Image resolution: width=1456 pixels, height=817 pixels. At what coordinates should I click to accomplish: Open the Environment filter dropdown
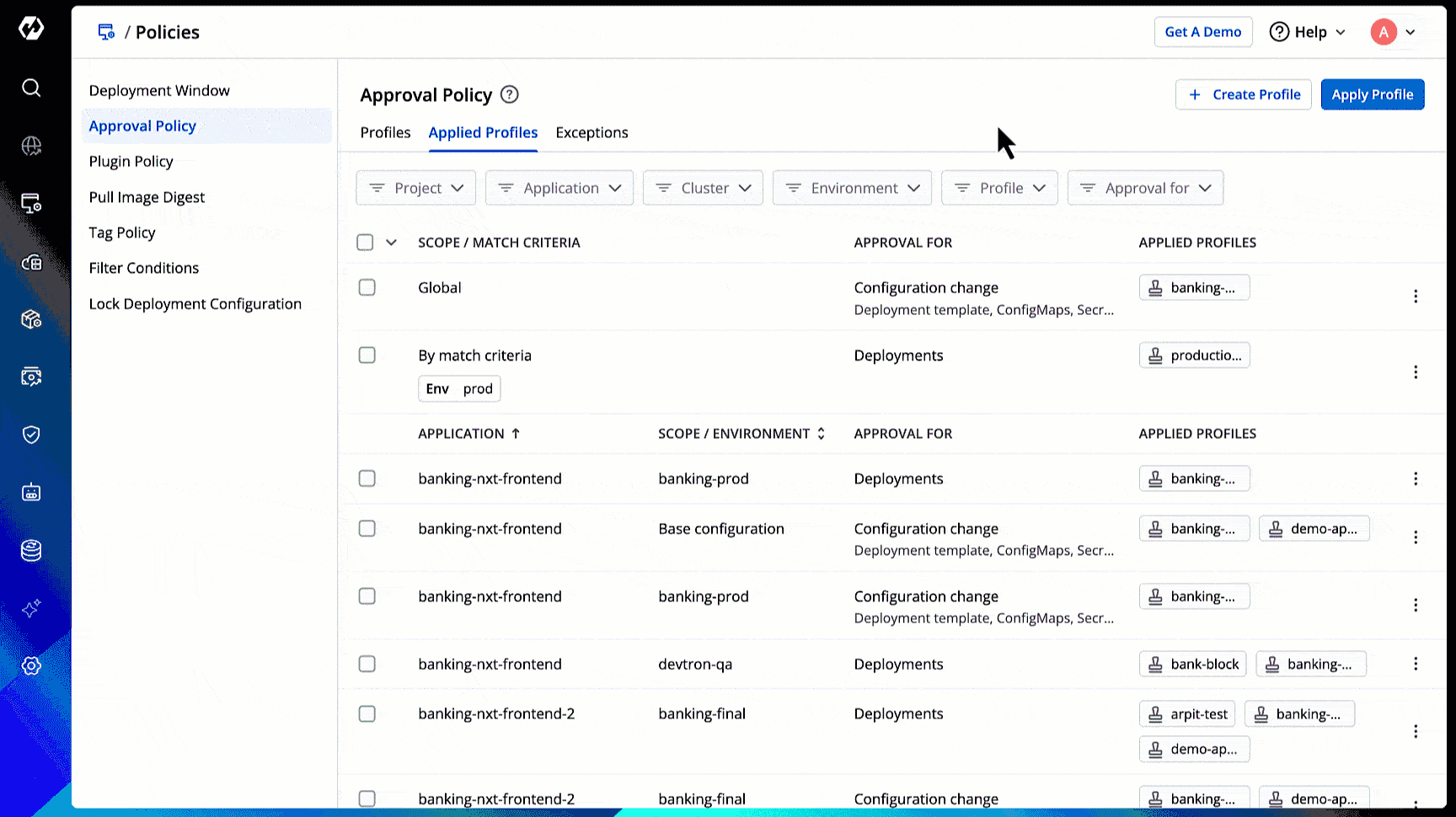[x=852, y=188]
